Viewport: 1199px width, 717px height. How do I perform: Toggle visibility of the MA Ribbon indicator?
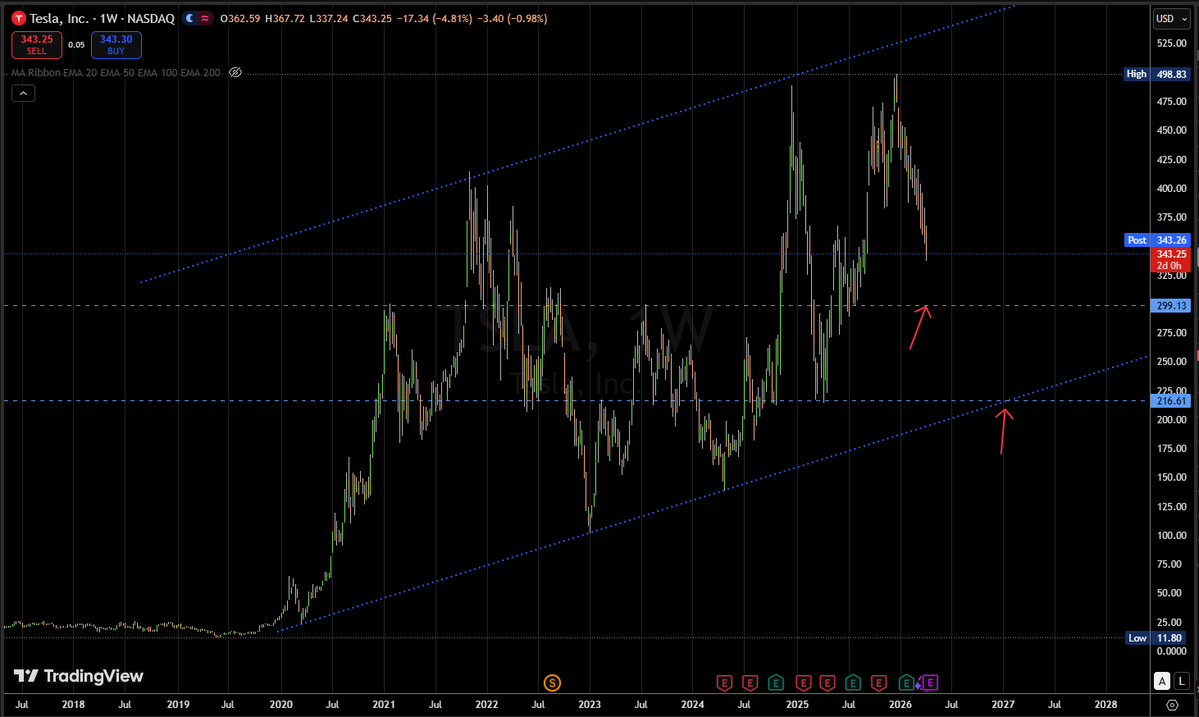pyautogui.click(x=235, y=72)
